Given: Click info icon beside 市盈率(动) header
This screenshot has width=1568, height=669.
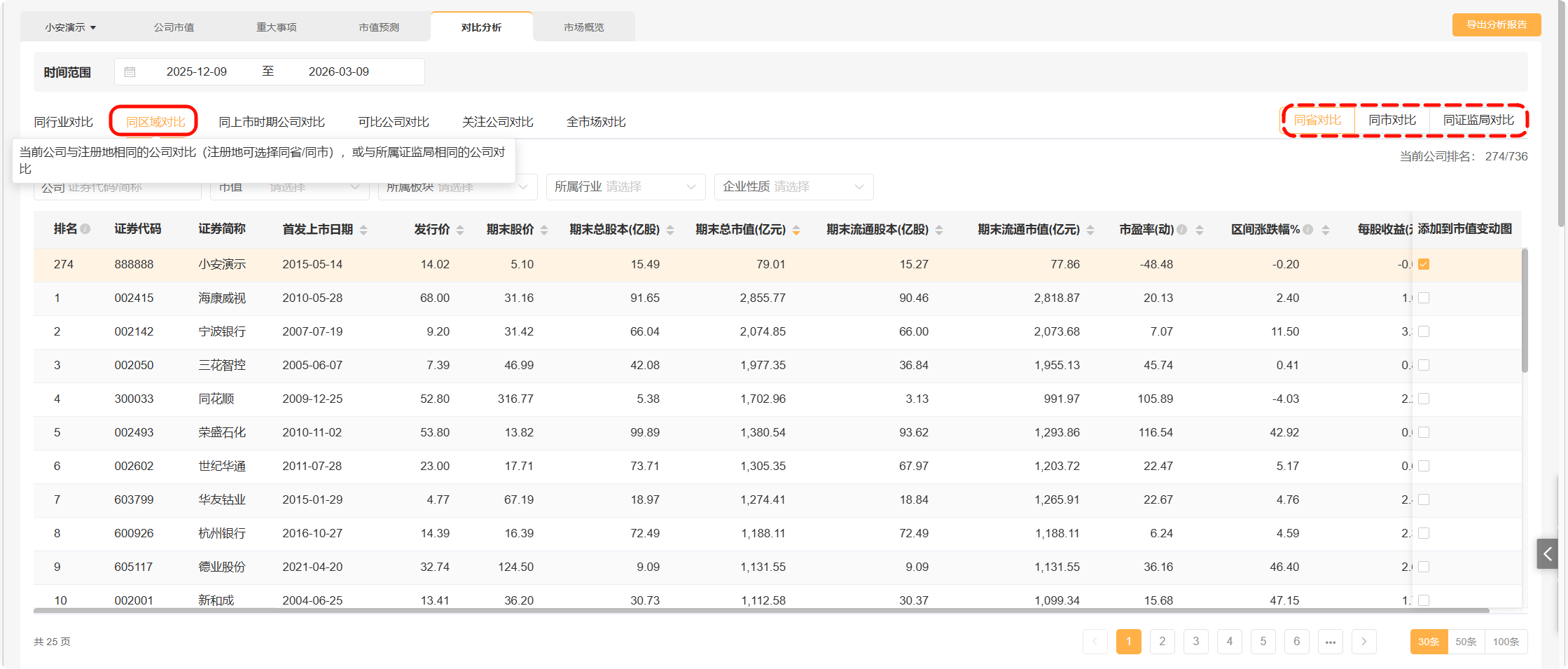Looking at the screenshot, I should (x=1182, y=229).
